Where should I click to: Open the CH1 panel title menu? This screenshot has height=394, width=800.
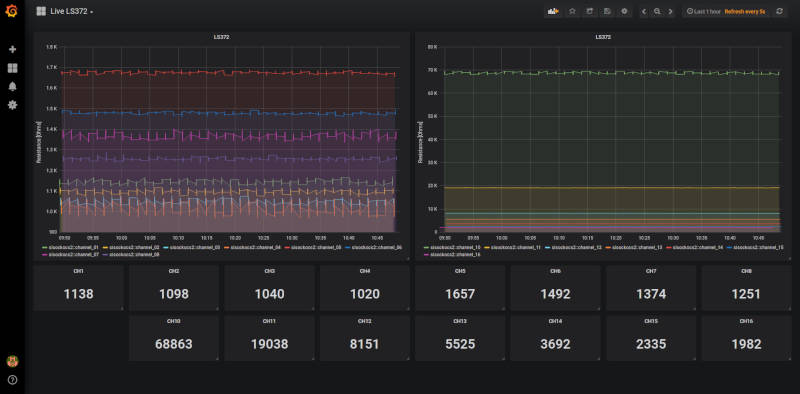[x=78, y=271]
